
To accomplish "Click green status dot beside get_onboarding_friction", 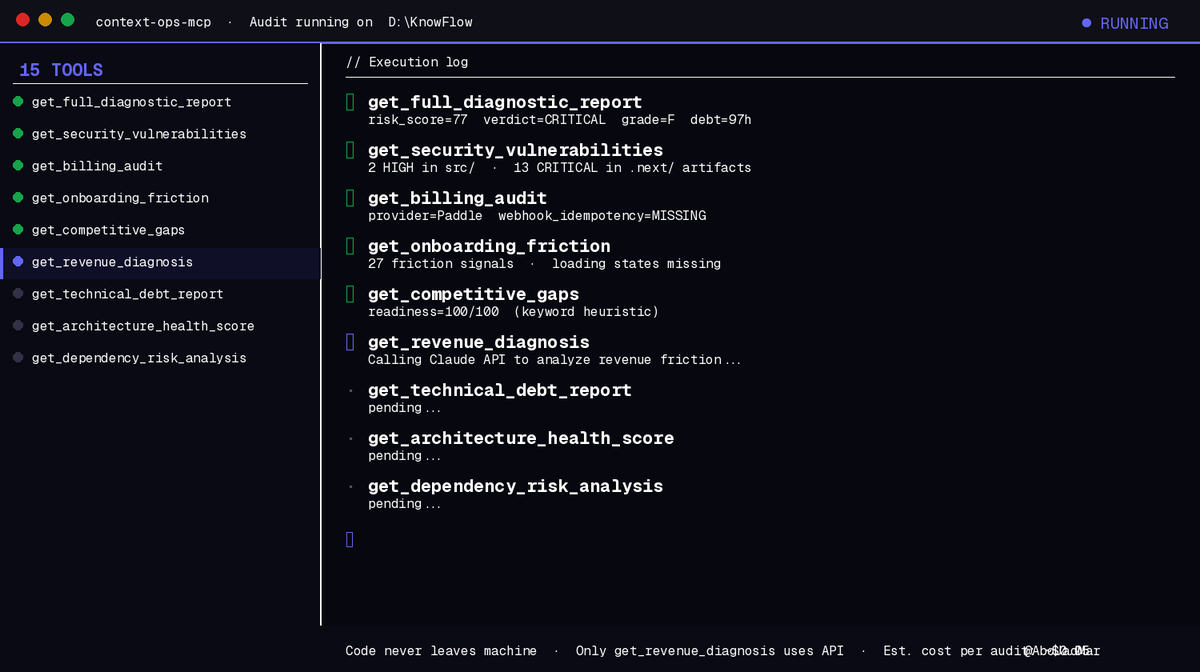I will click(18, 198).
